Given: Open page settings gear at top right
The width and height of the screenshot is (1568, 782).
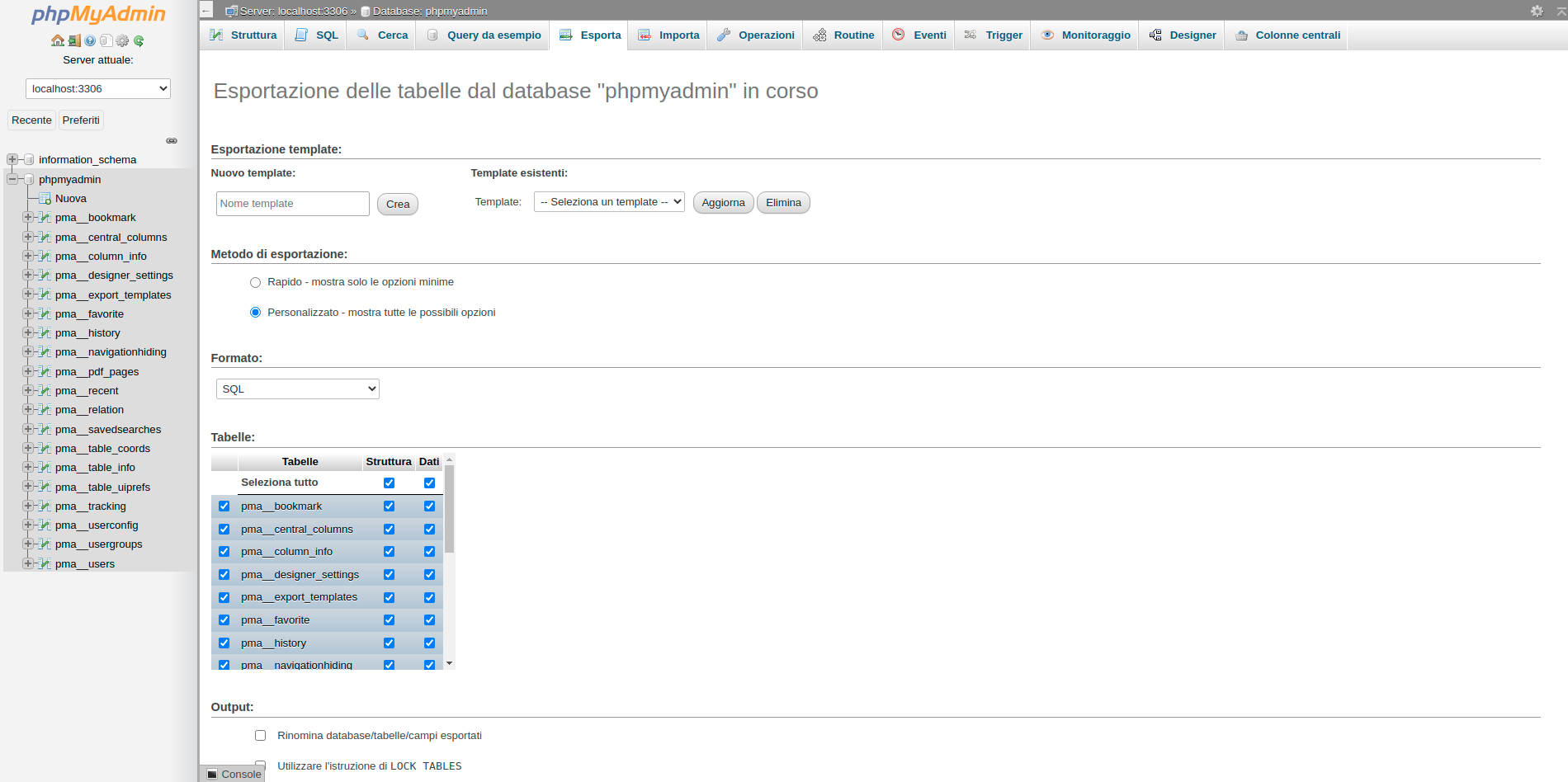Looking at the screenshot, I should (1537, 11).
